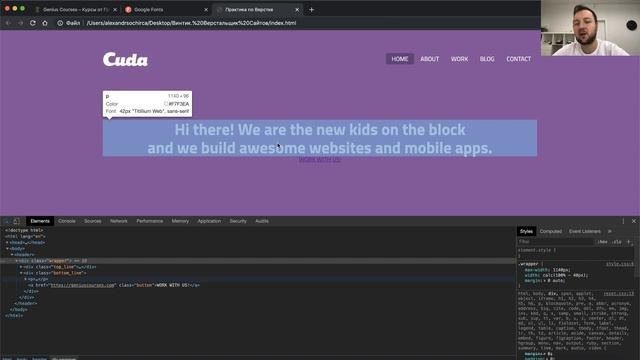Screen dimensions: 640x360
Task: Click the WORK WITH US link
Action: (320, 160)
